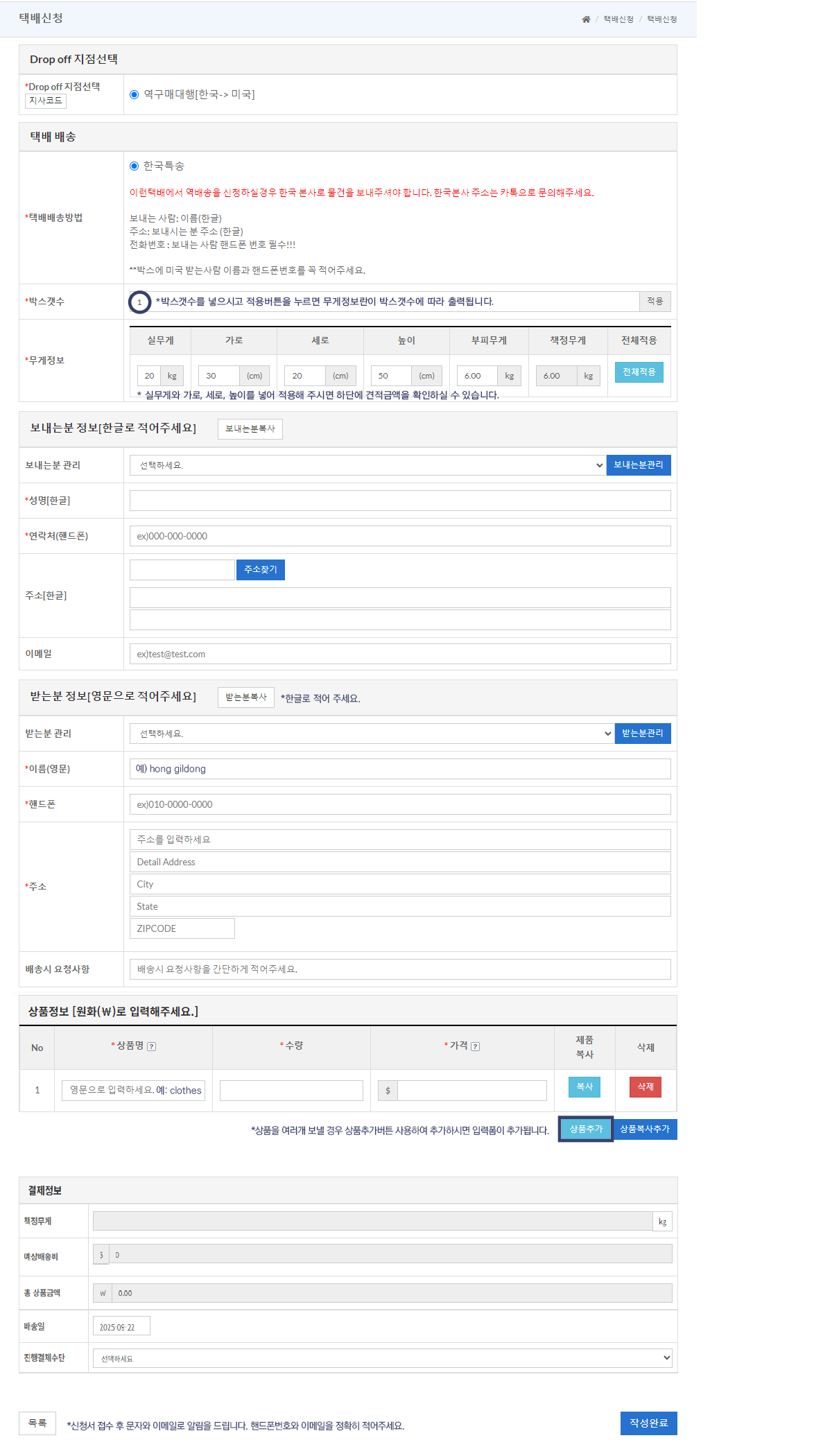Click the 주소찾기 address search button
The image size is (814, 1456).
coord(260,570)
